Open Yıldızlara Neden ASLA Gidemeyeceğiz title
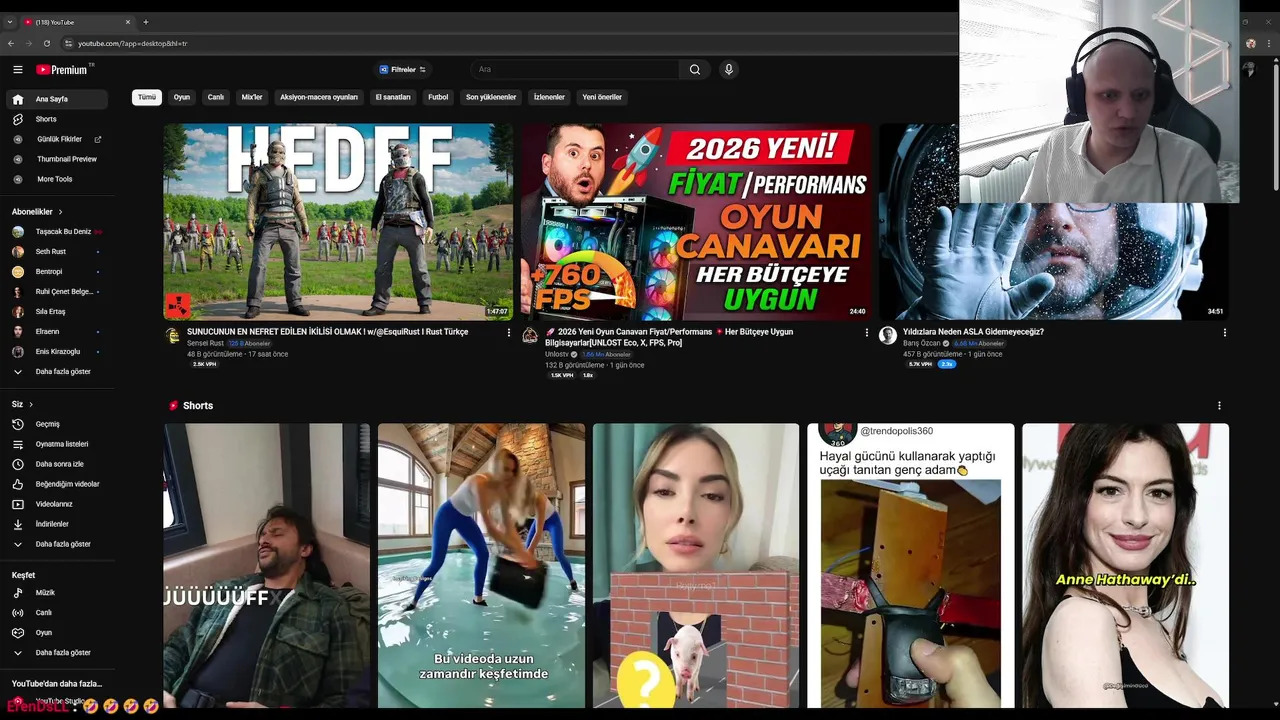 pos(973,332)
